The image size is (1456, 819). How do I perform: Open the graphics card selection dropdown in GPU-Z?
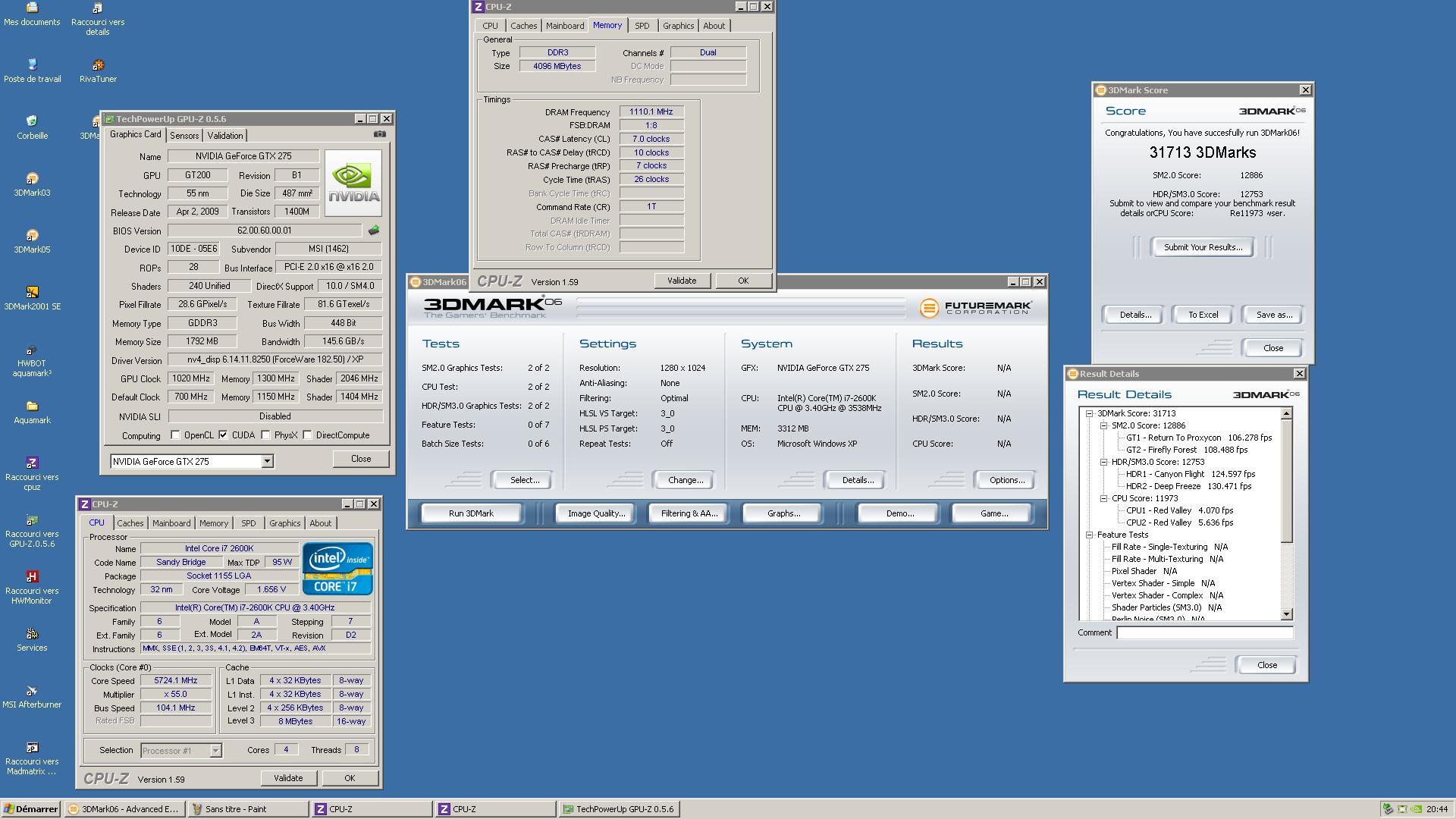pyautogui.click(x=267, y=461)
